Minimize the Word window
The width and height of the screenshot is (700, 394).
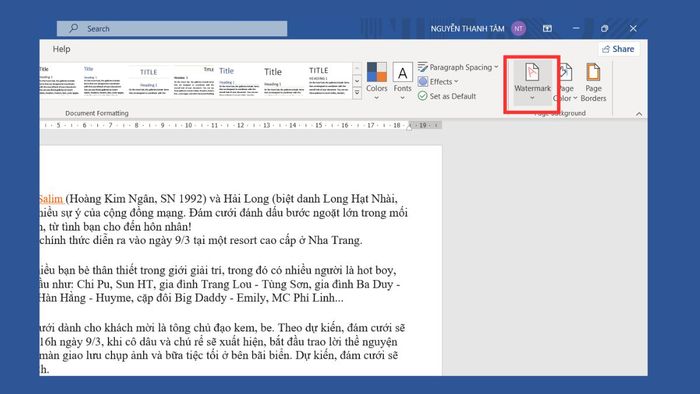pos(576,29)
